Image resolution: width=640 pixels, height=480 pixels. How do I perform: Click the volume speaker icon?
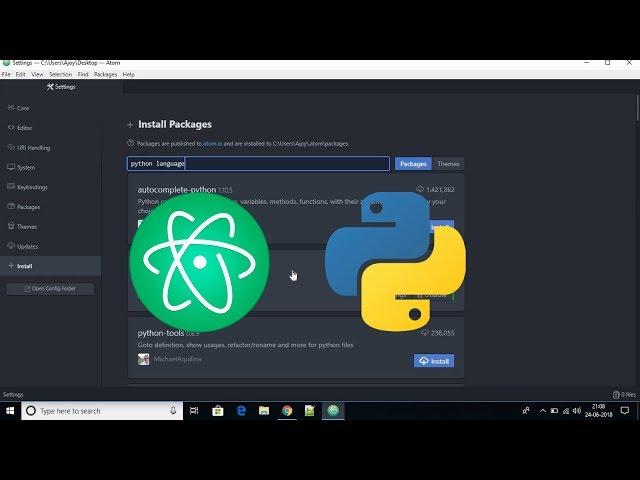577,411
